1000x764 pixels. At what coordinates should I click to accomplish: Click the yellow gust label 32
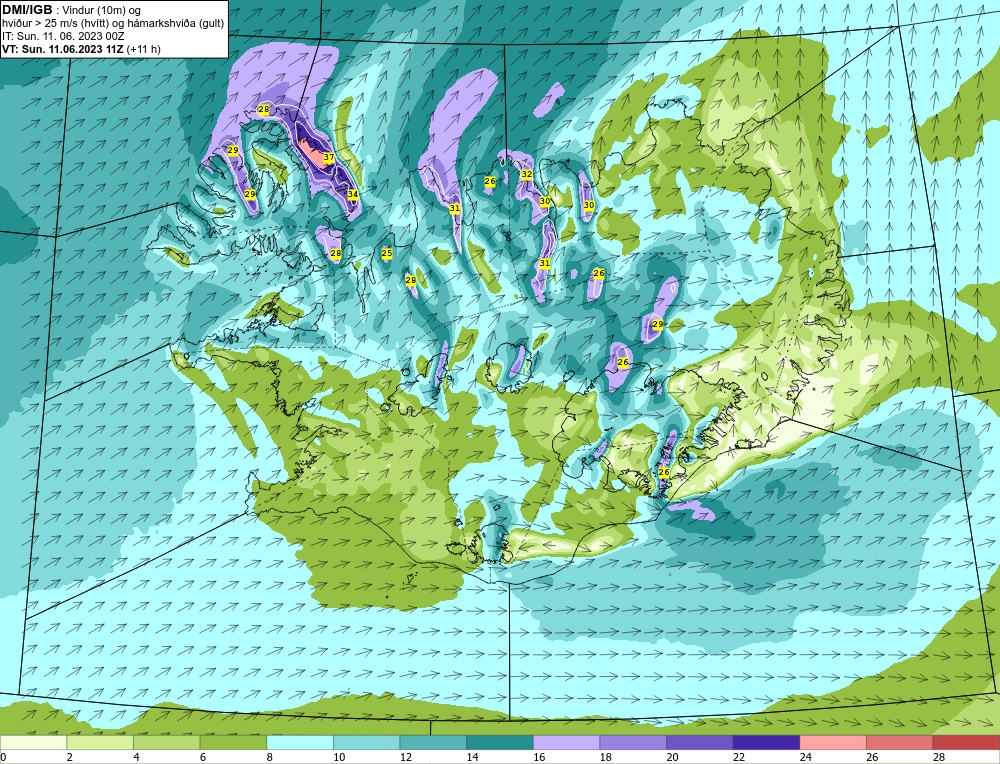(x=527, y=174)
